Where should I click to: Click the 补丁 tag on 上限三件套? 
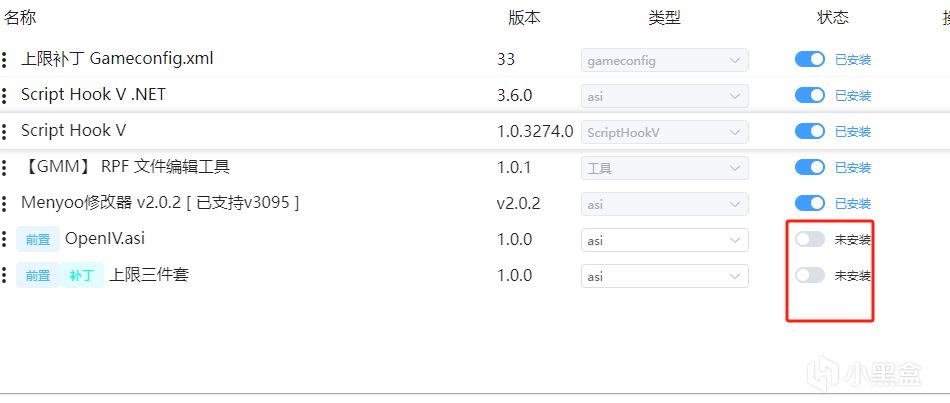coord(82,275)
